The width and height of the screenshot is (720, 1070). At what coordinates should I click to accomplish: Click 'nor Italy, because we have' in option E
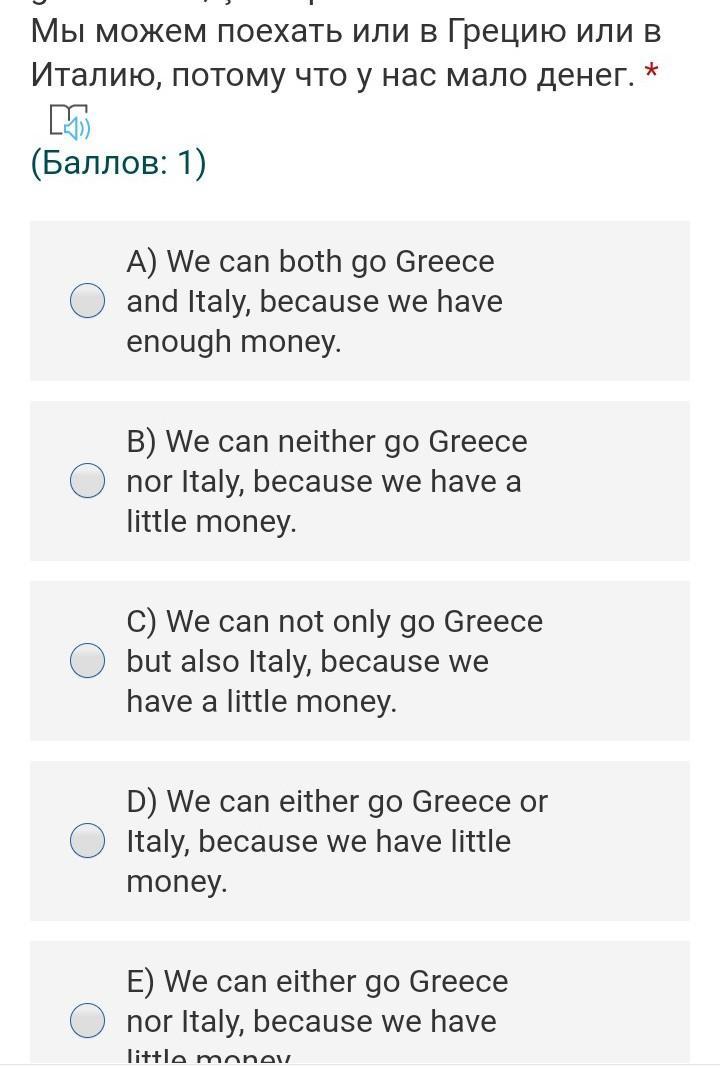tap(311, 1021)
